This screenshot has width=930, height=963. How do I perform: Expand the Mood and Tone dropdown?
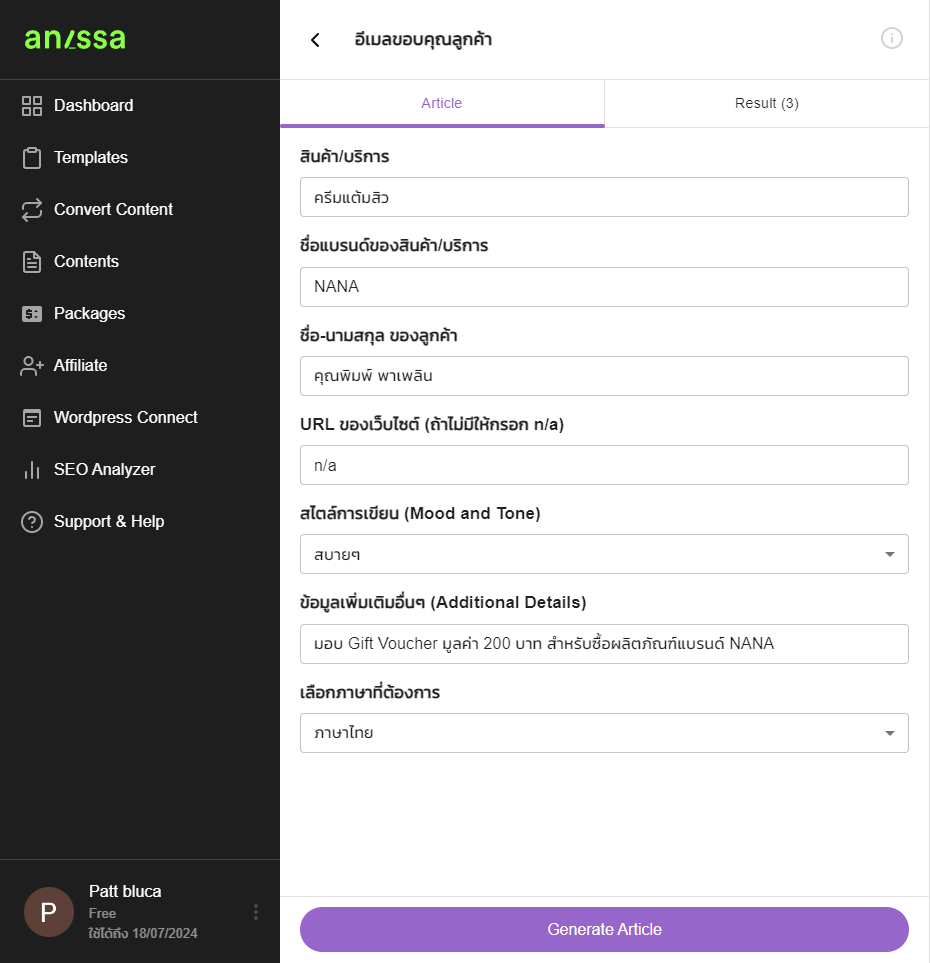(604, 554)
